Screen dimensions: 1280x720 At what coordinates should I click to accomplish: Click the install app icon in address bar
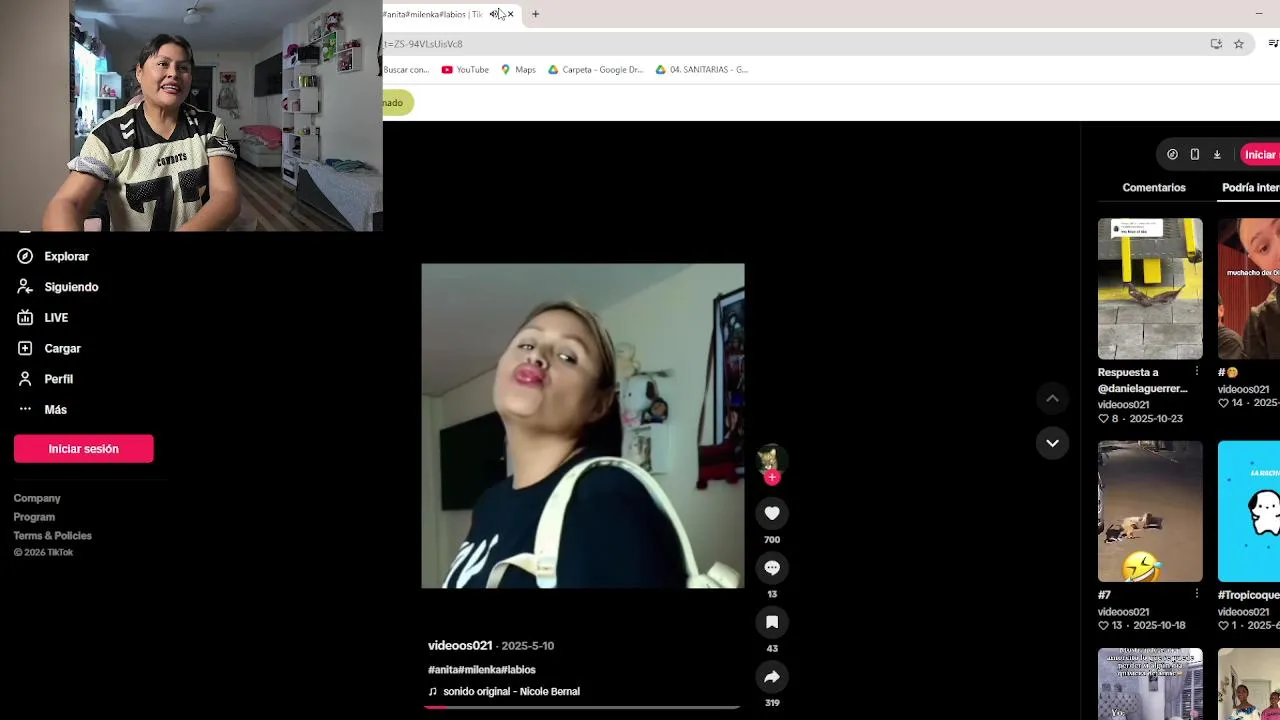pyautogui.click(x=1216, y=44)
